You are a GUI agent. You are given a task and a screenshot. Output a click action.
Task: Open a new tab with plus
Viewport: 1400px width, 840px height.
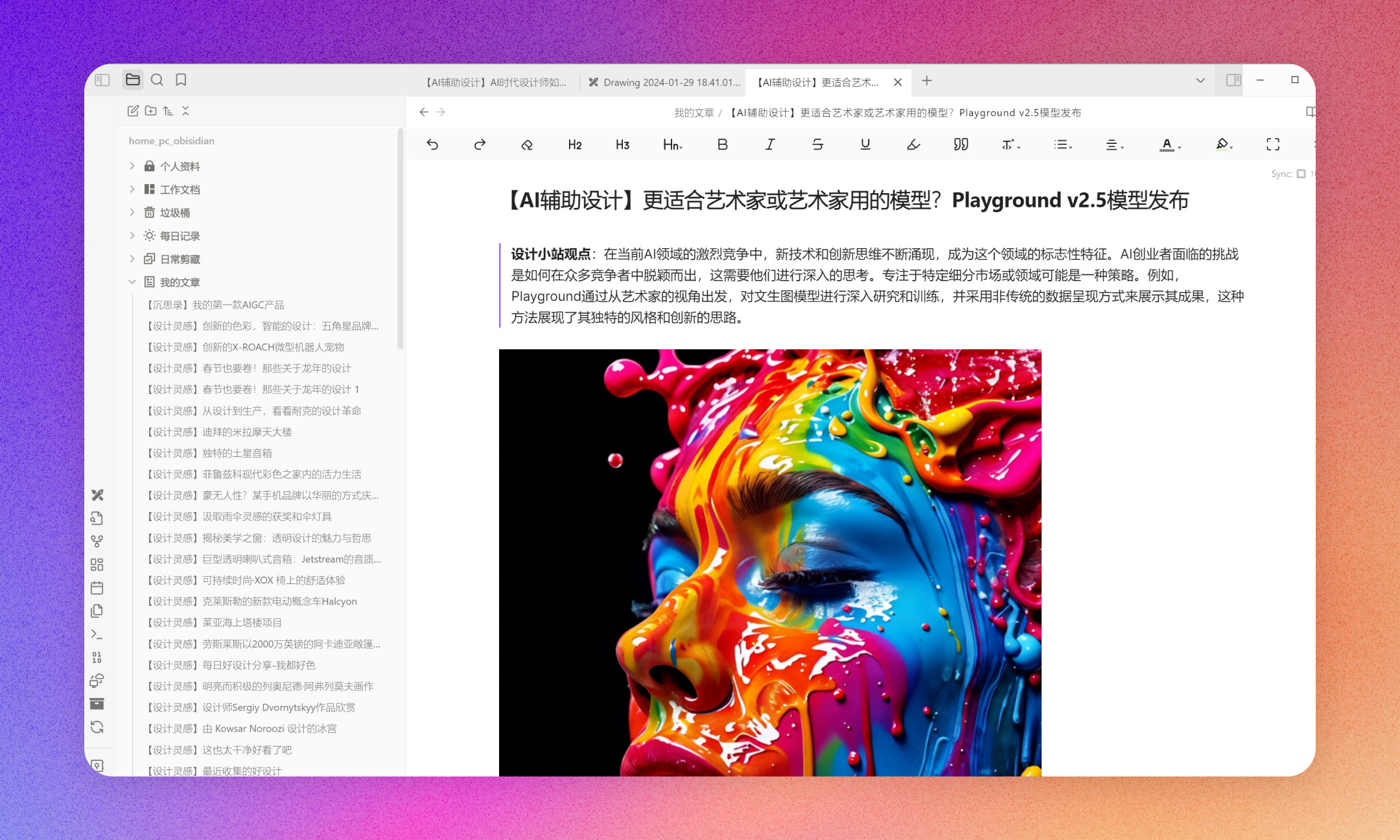pyautogui.click(x=927, y=81)
